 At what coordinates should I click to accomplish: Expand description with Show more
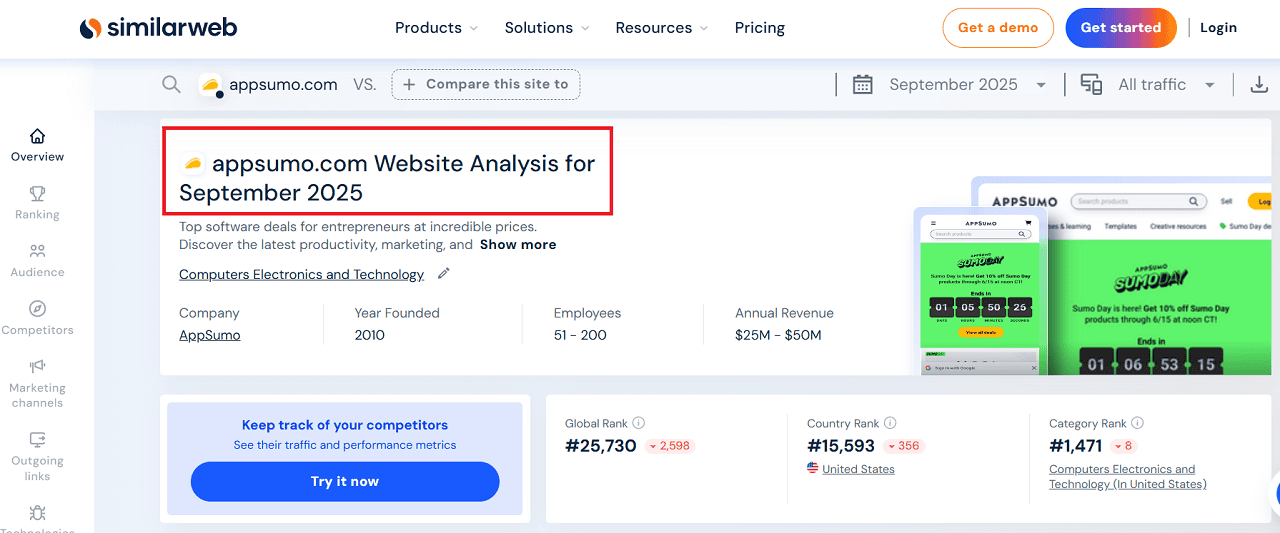pos(518,244)
